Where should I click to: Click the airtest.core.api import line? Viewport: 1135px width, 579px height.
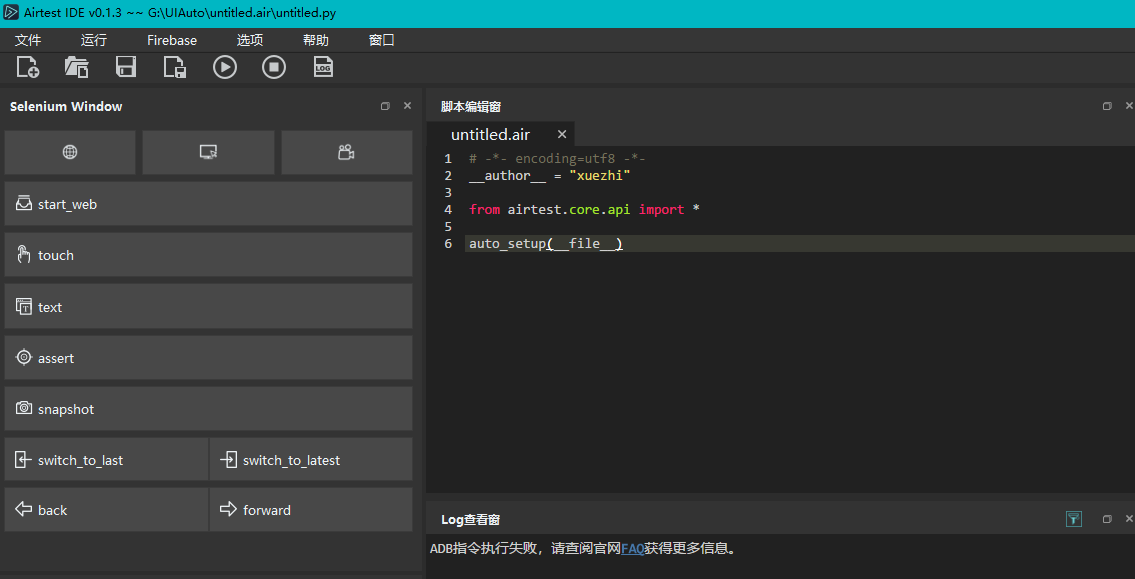click(x=584, y=209)
